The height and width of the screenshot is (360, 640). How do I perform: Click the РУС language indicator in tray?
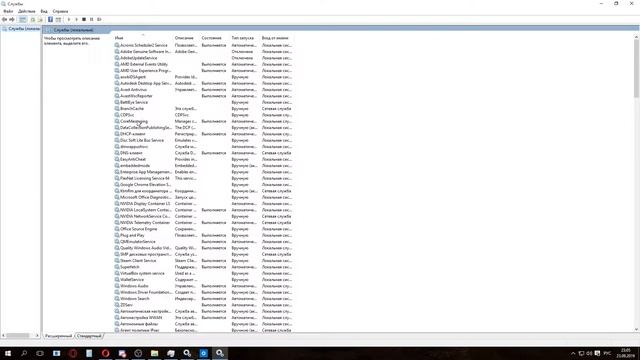607,353
